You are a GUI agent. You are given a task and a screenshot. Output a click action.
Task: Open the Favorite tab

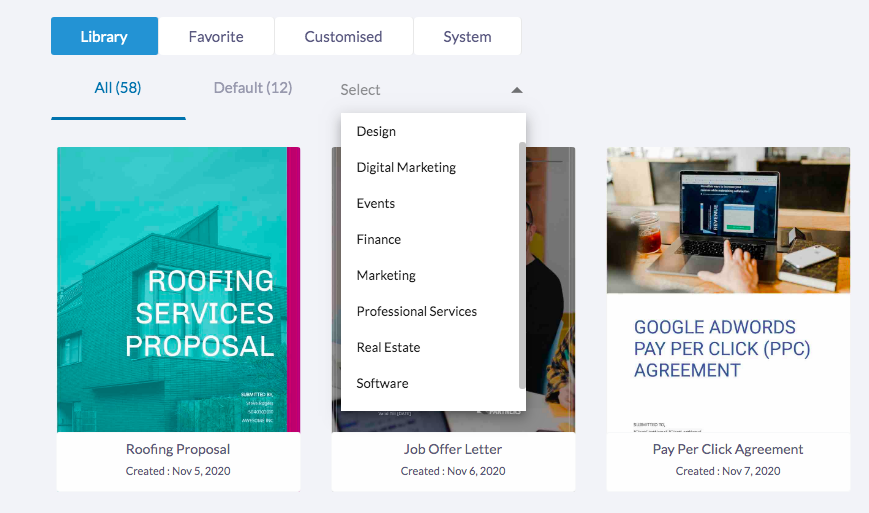(216, 36)
